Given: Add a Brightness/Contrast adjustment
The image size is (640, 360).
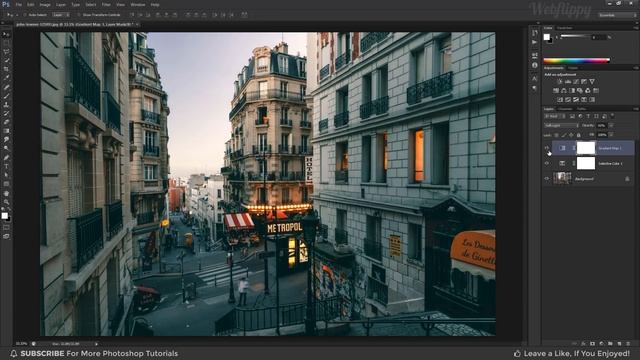Looking at the screenshot, I should [560, 82].
